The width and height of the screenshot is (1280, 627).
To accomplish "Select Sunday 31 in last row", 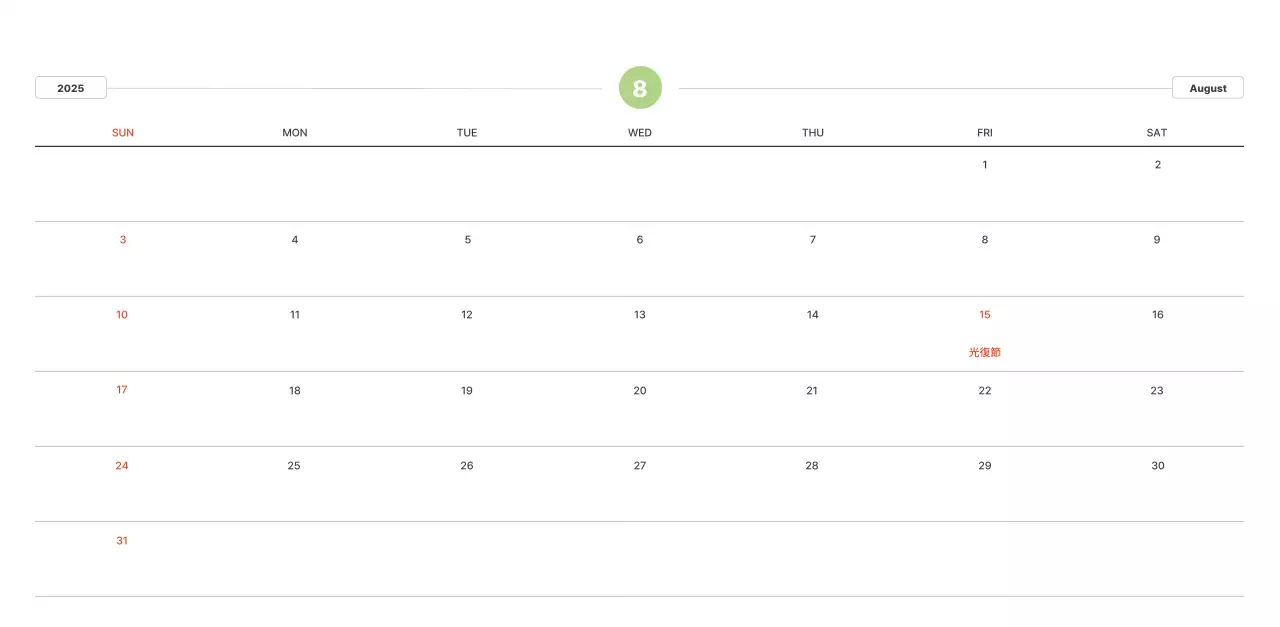I will pyautogui.click(x=122, y=541).
